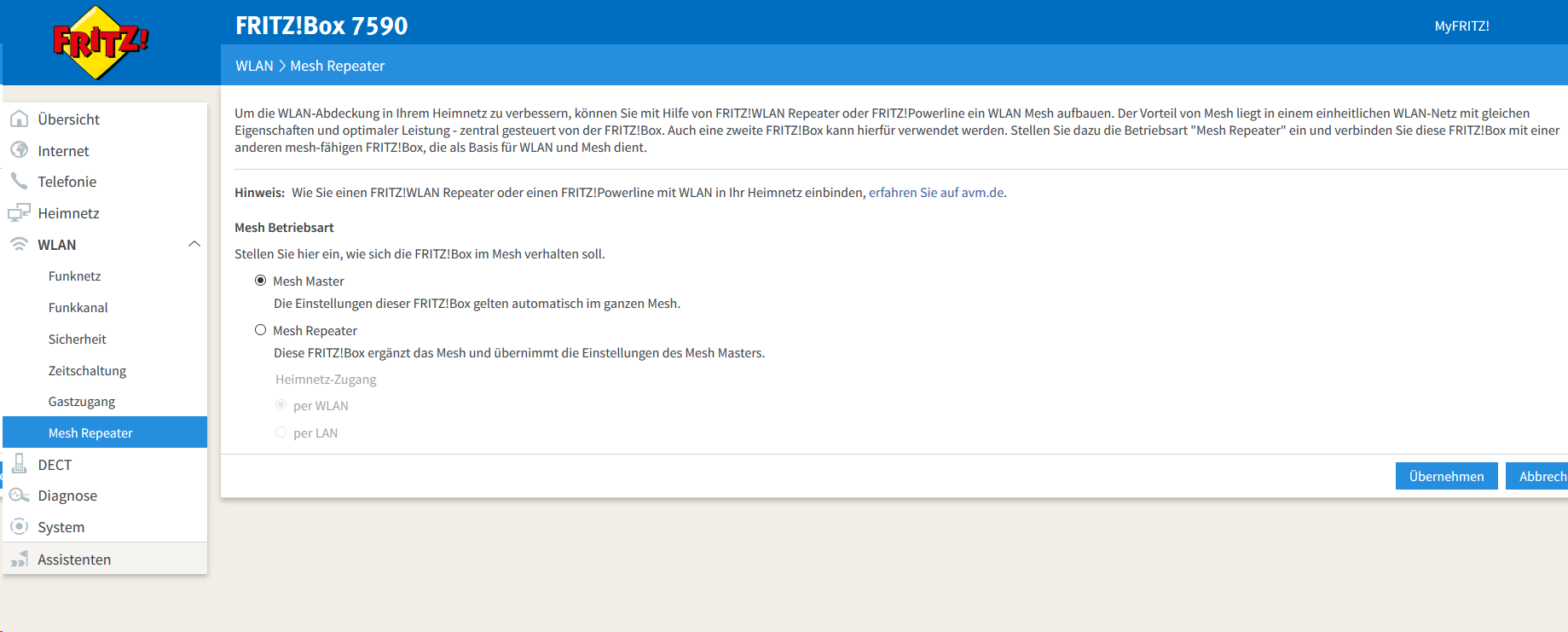Viewport: 1568px width, 632px height.
Task: Click the WLAN breadcrumb
Action: click(x=254, y=66)
